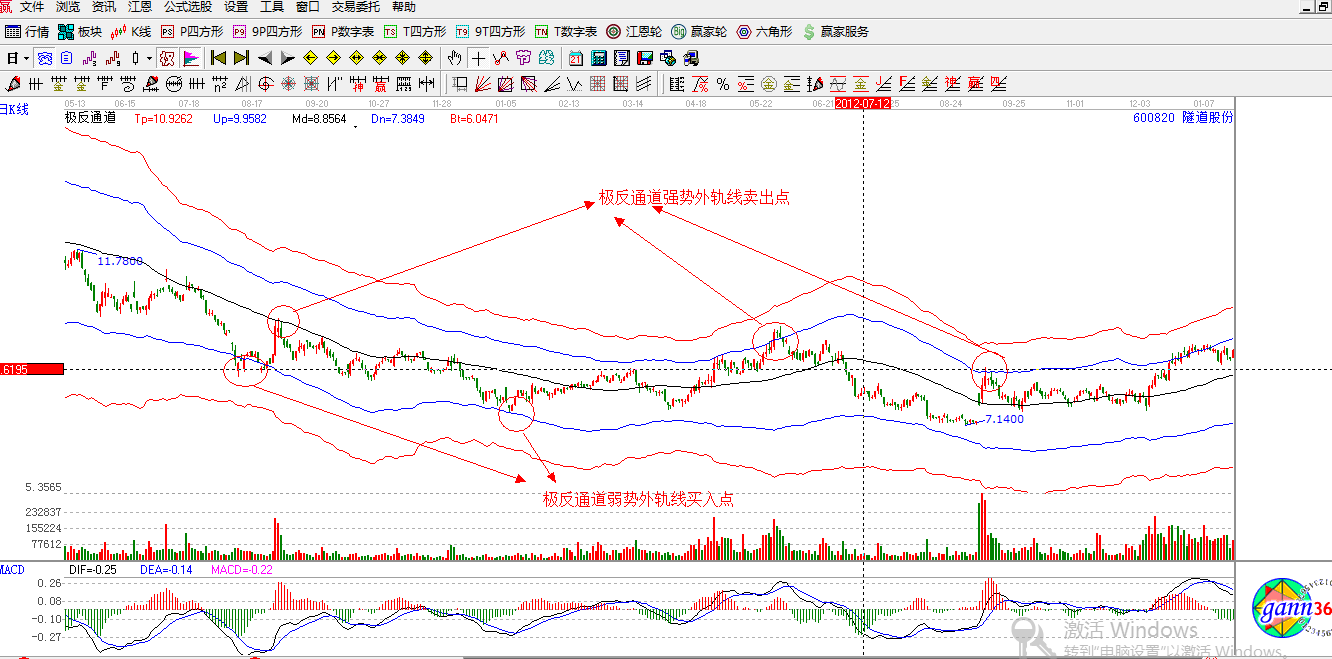1332x659 pixels.
Task: Open the 公式选股 menu
Action: point(186,8)
